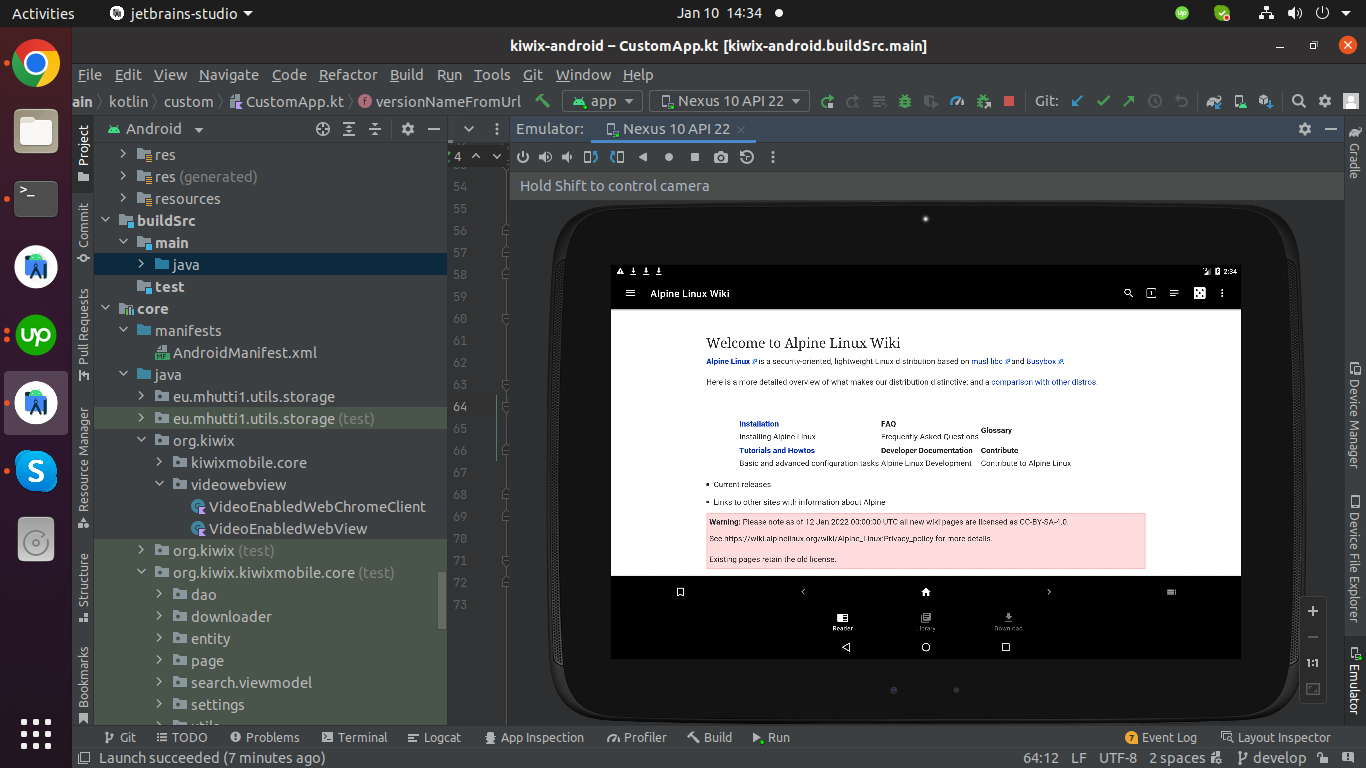Open emulator extended controls via three-dot icon
The width and height of the screenshot is (1366, 768).
click(x=771, y=157)
